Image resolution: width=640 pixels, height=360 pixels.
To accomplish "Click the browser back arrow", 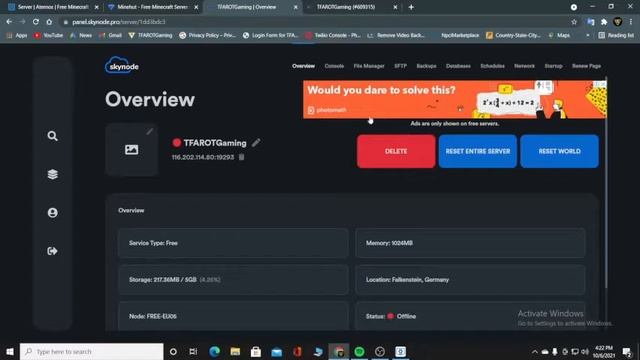I will (x=9, y=22).
